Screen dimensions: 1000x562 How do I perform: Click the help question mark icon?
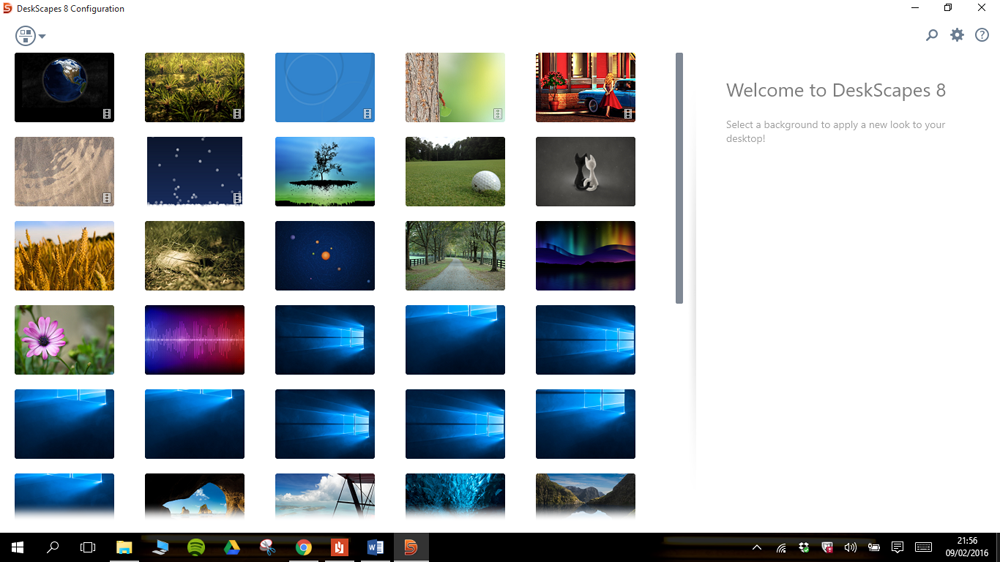(982, 35)
